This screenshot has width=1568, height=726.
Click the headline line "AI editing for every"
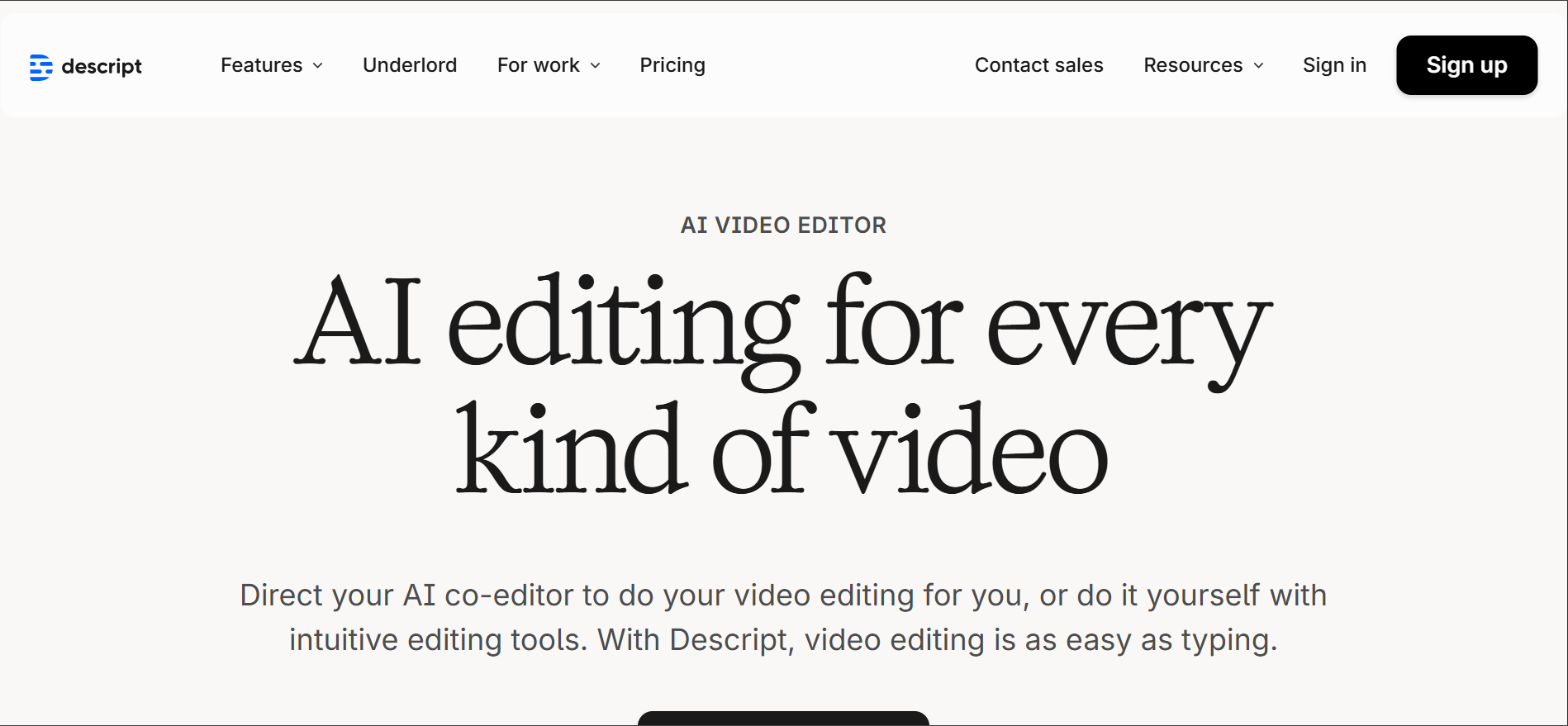(783, 324)
